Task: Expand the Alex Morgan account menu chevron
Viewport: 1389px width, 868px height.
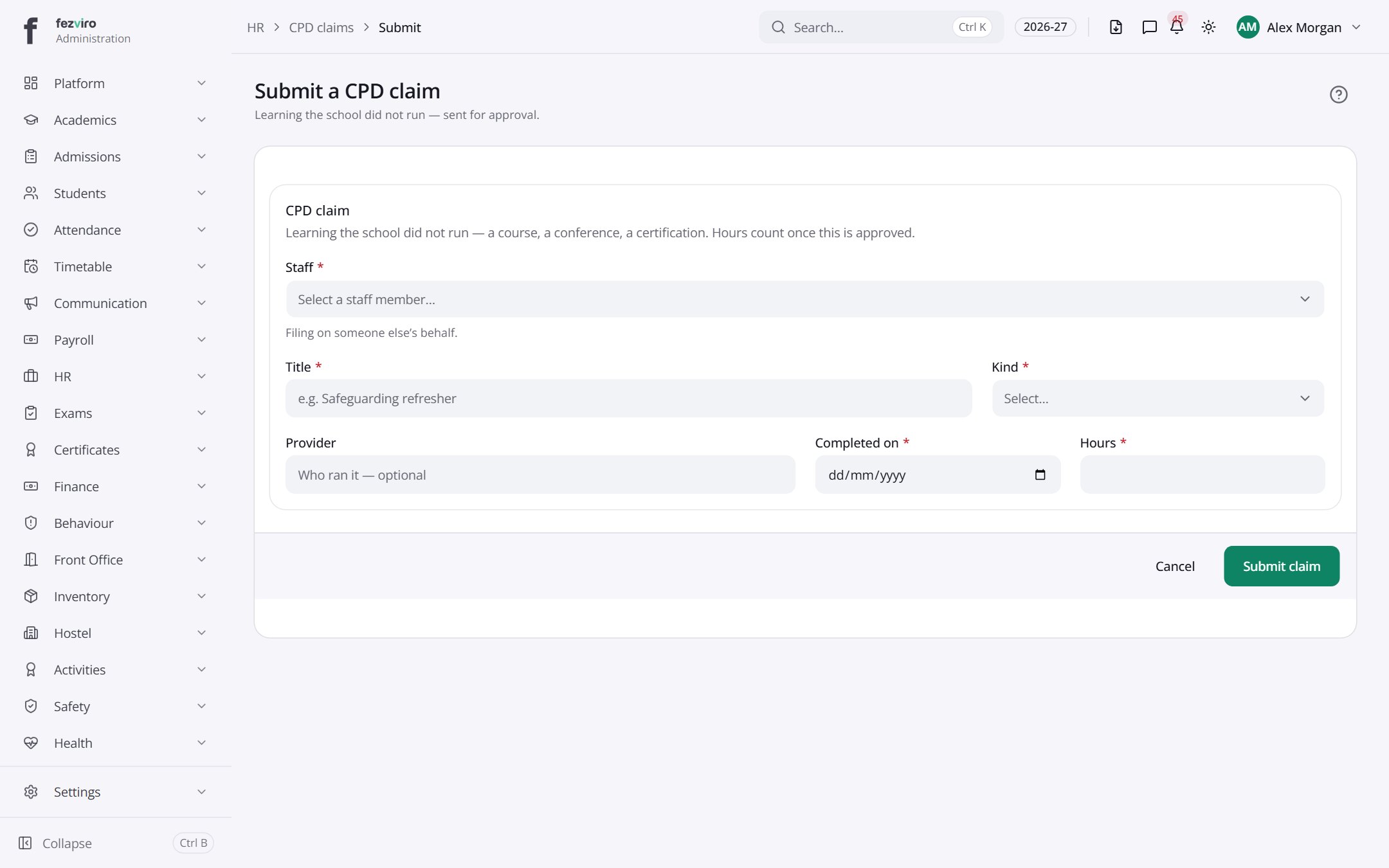Action: click(x=1356, y=27)
